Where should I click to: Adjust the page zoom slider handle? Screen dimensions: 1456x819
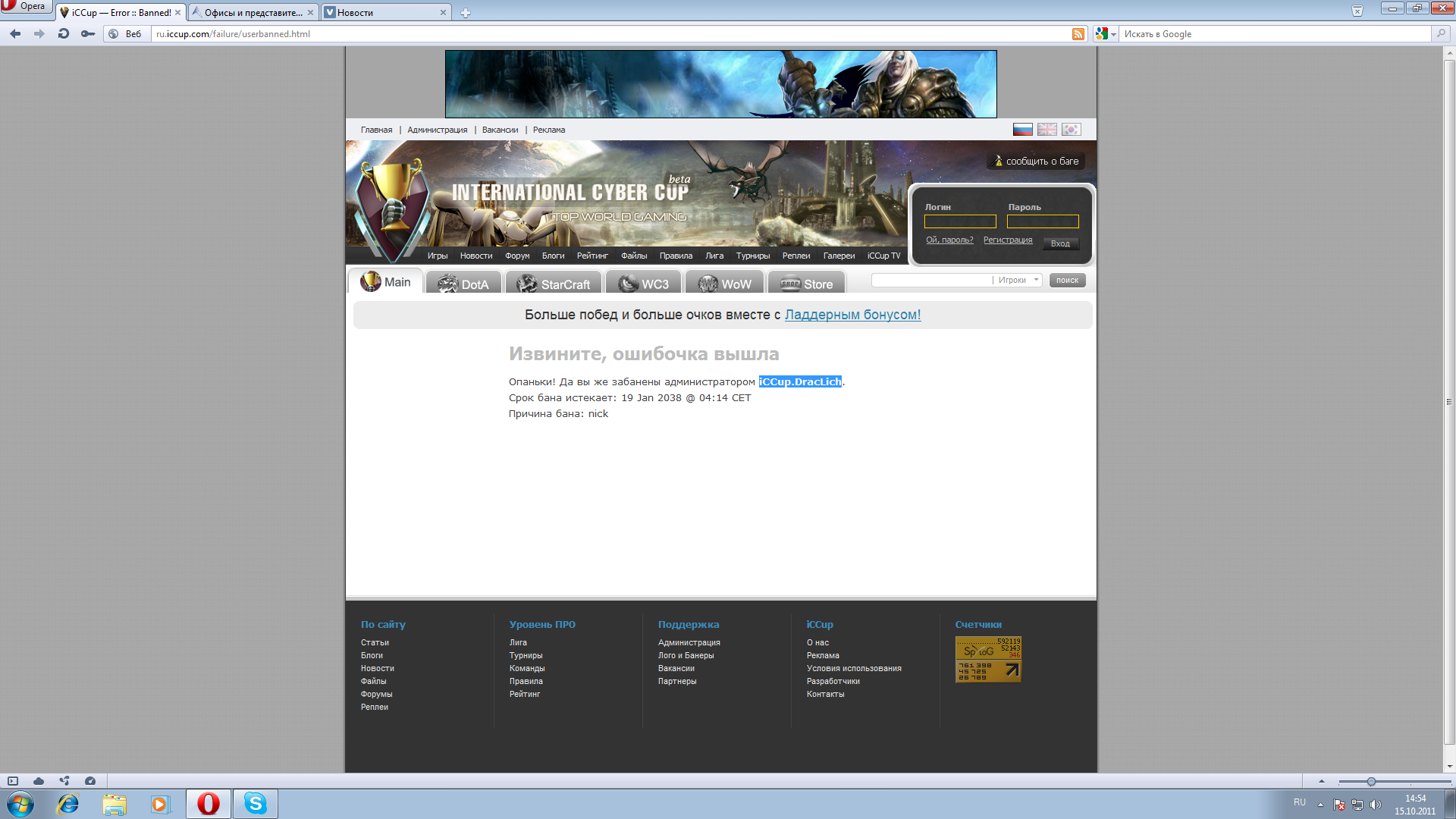pyautogui.click(x=1371, y=781)
